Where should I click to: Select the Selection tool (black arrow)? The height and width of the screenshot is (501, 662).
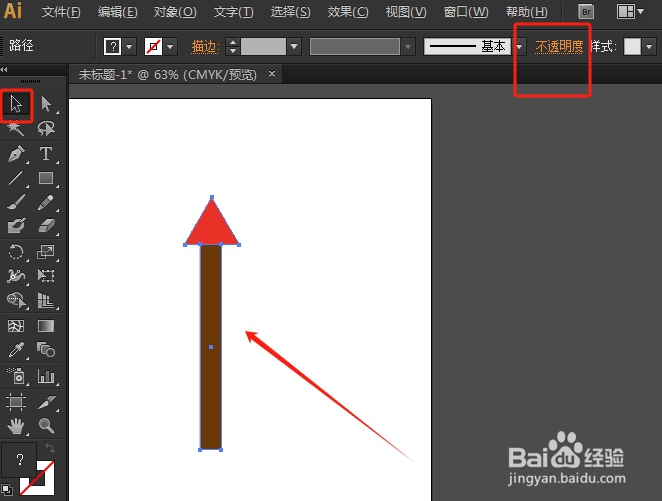(16, 104)
